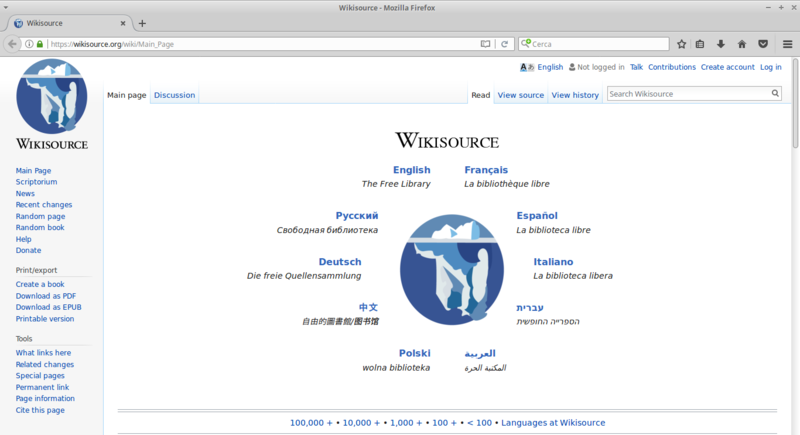Open the View history tab
This screenshot has width=800, height=435.
click(575, 95)
